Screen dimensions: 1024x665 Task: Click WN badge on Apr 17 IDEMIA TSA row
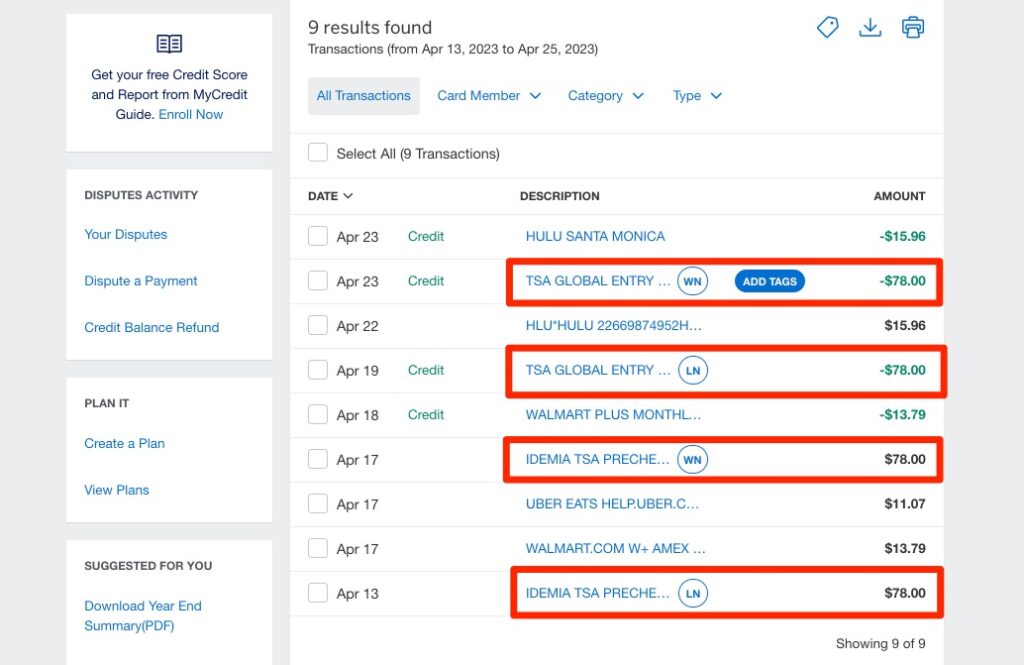tap(692, 460)
